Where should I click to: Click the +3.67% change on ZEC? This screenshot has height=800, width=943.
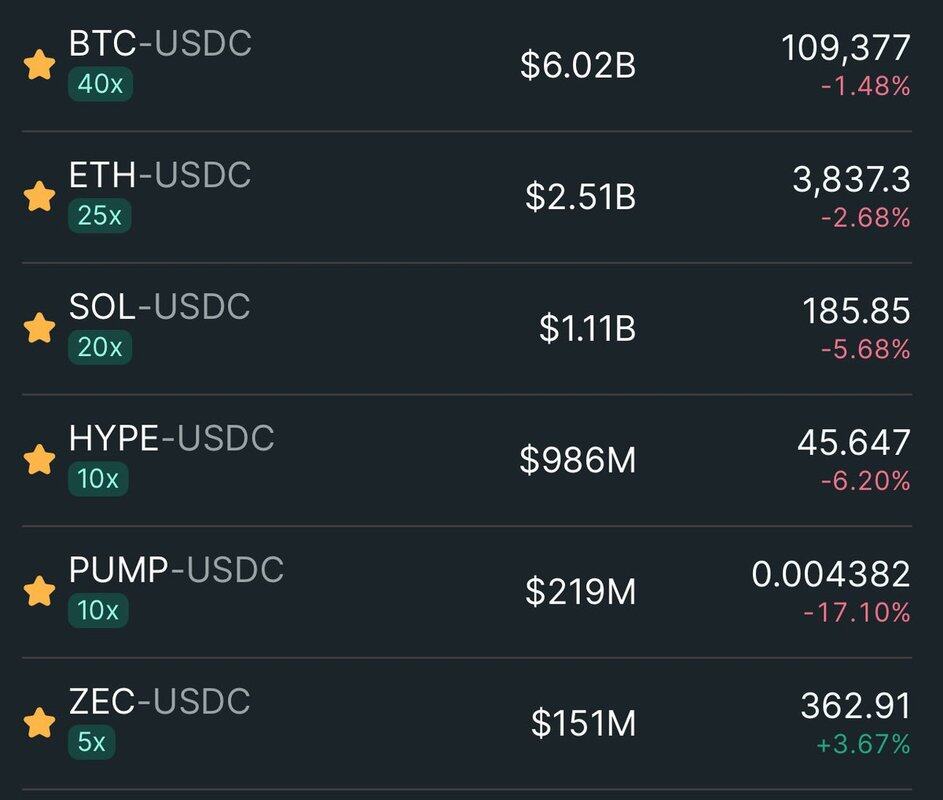click(861, 744)
